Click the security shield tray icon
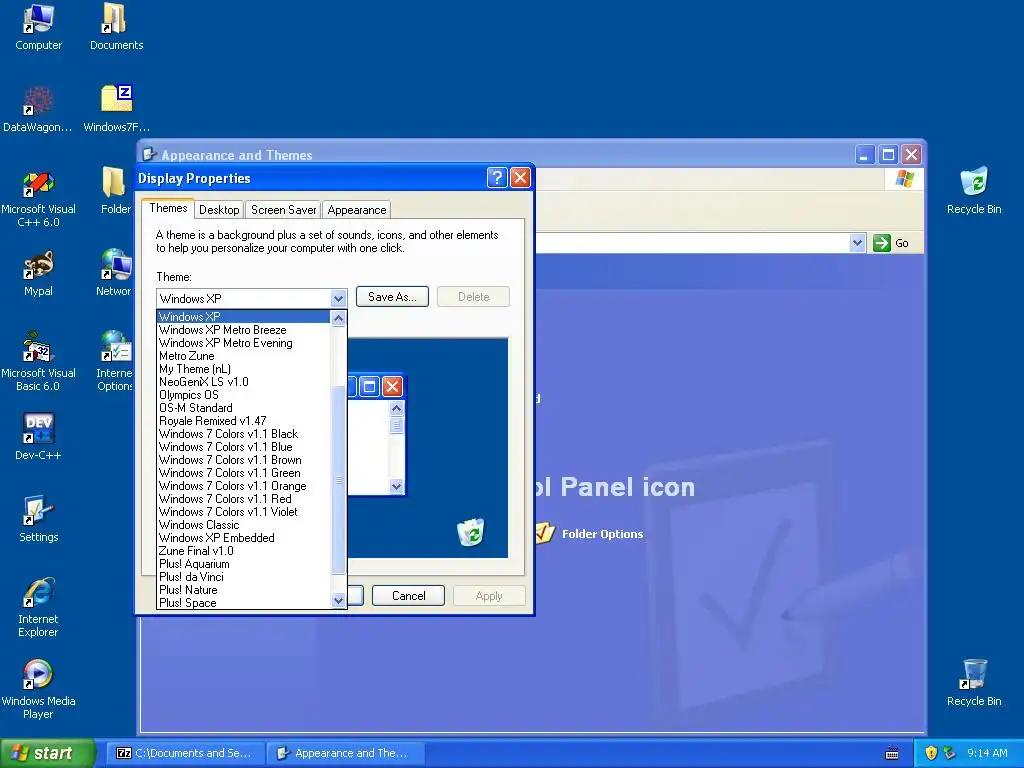The height and width of the screenshot is (768, 1024). (x=931, y=753)
